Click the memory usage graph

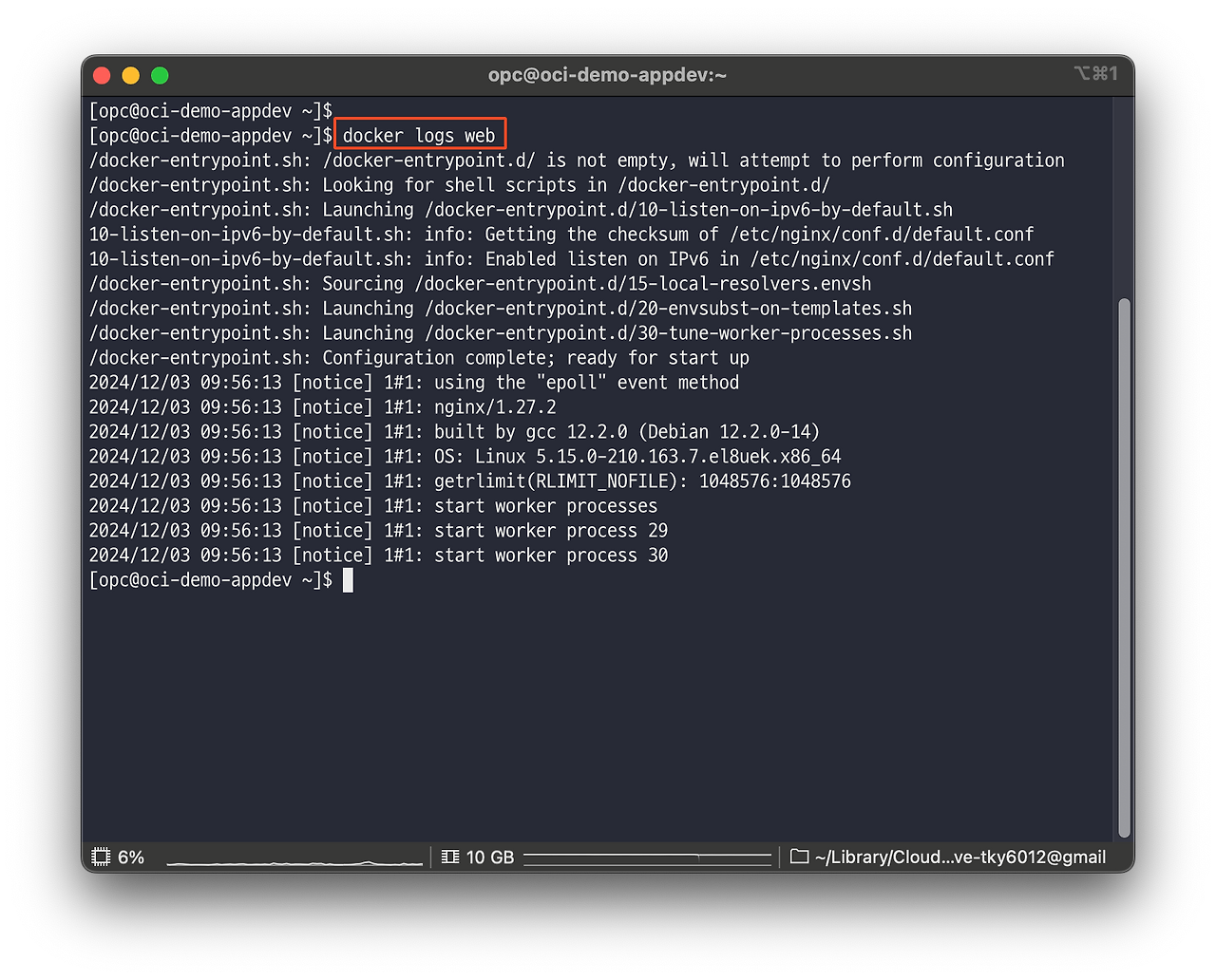[x=647, y=858]
